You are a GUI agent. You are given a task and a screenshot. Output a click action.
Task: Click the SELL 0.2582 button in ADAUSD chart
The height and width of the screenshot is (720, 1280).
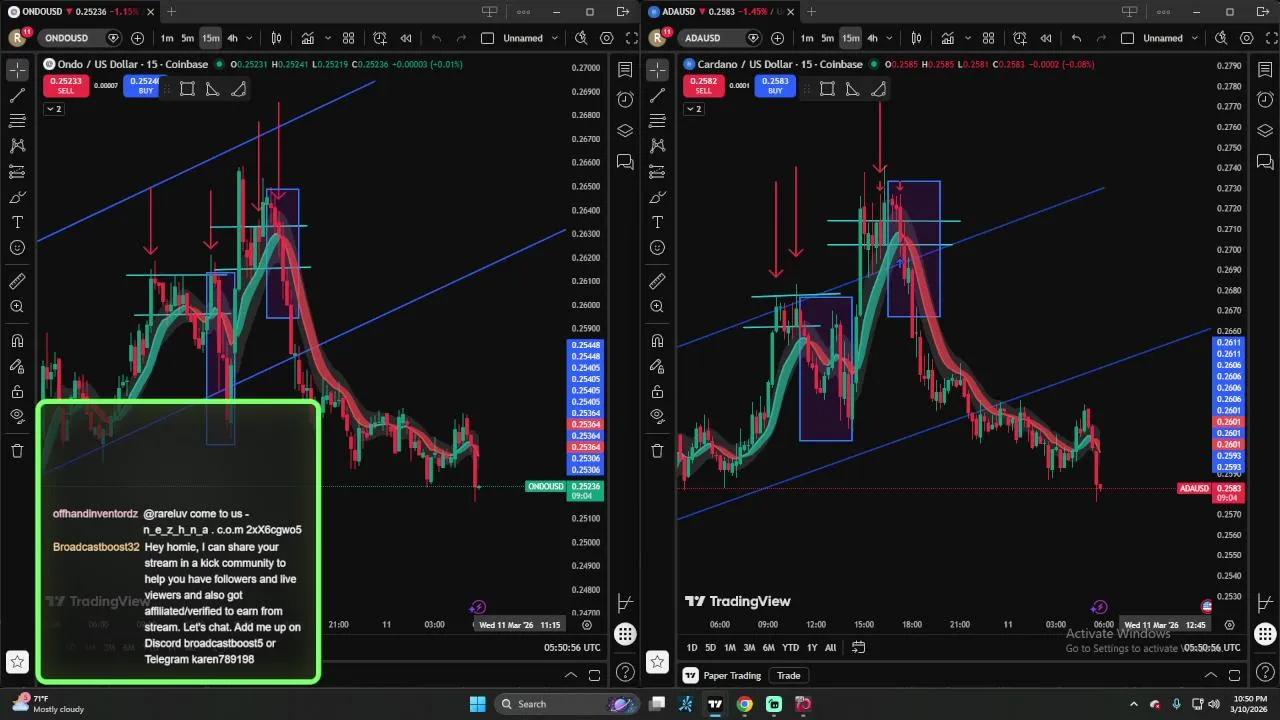[x=703, y=86]
